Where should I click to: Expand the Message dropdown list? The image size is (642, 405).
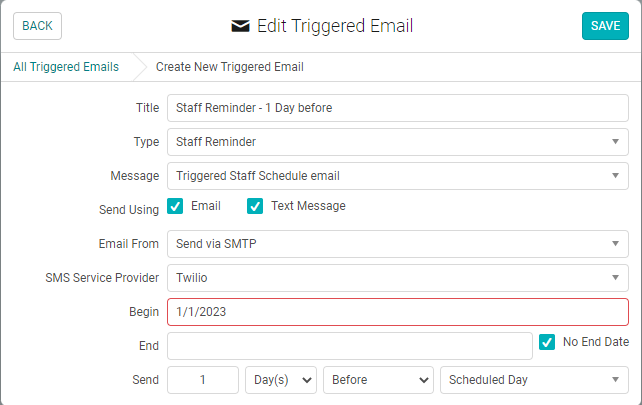398,176
